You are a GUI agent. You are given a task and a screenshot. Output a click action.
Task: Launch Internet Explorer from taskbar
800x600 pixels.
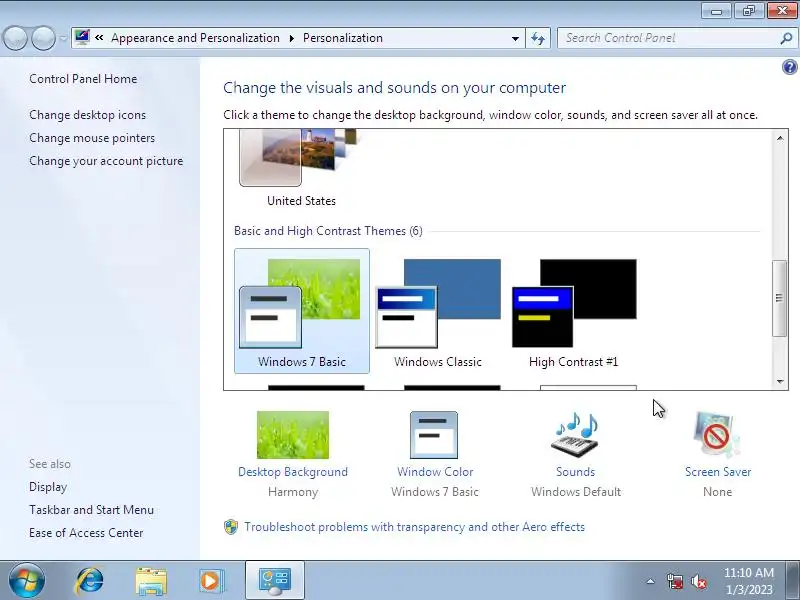pos(89,581)
